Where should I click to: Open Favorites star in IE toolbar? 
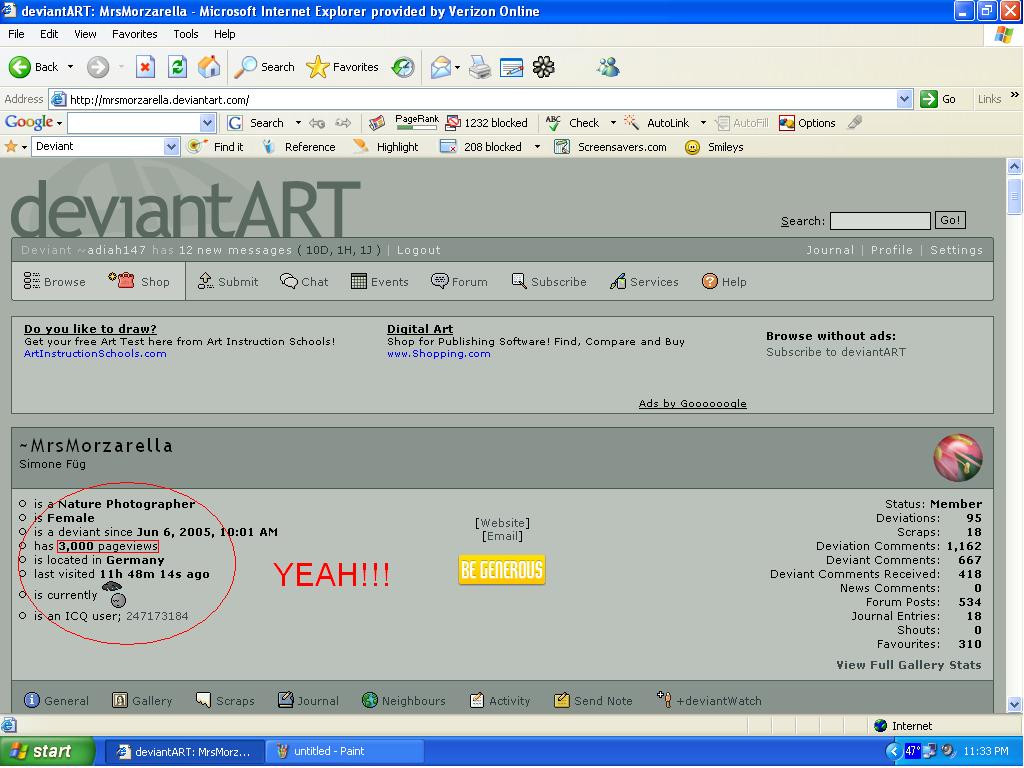click(342, 67)
